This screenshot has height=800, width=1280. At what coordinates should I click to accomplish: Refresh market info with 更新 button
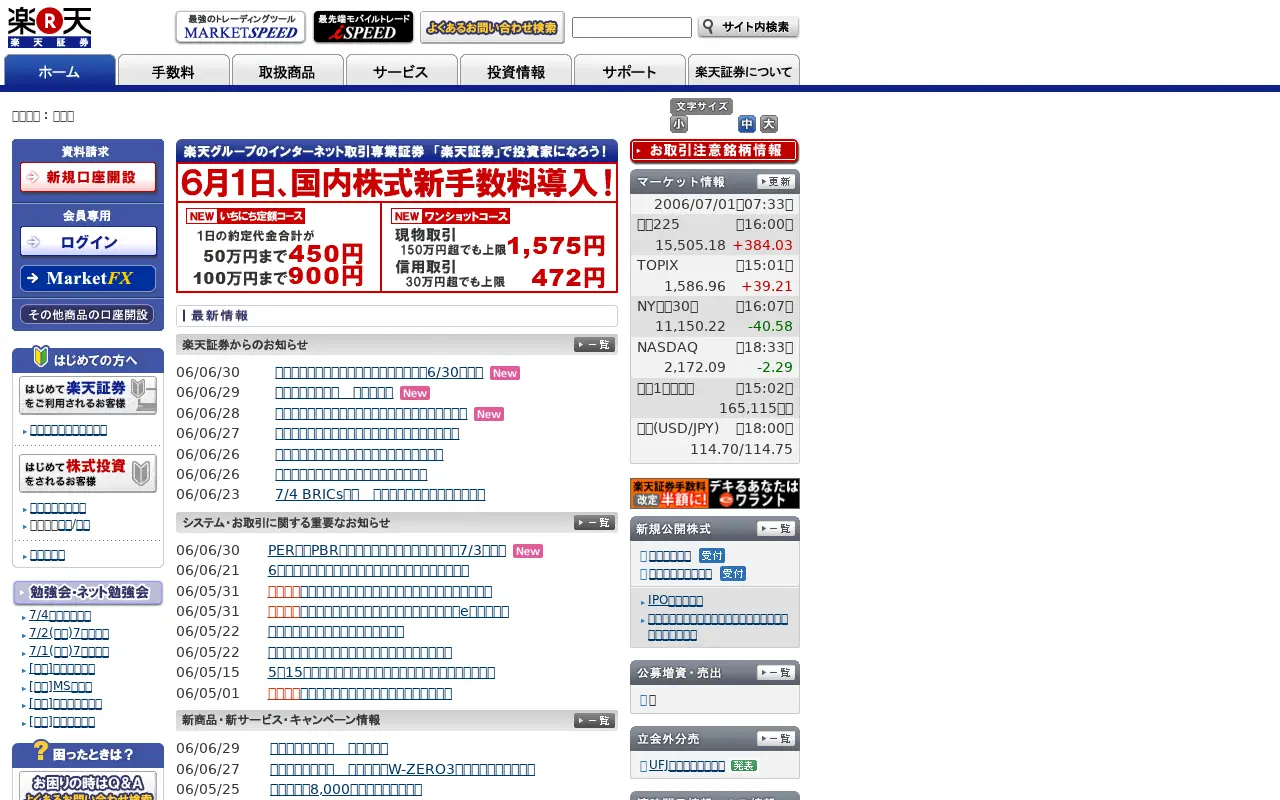click(x=776, y=182)
